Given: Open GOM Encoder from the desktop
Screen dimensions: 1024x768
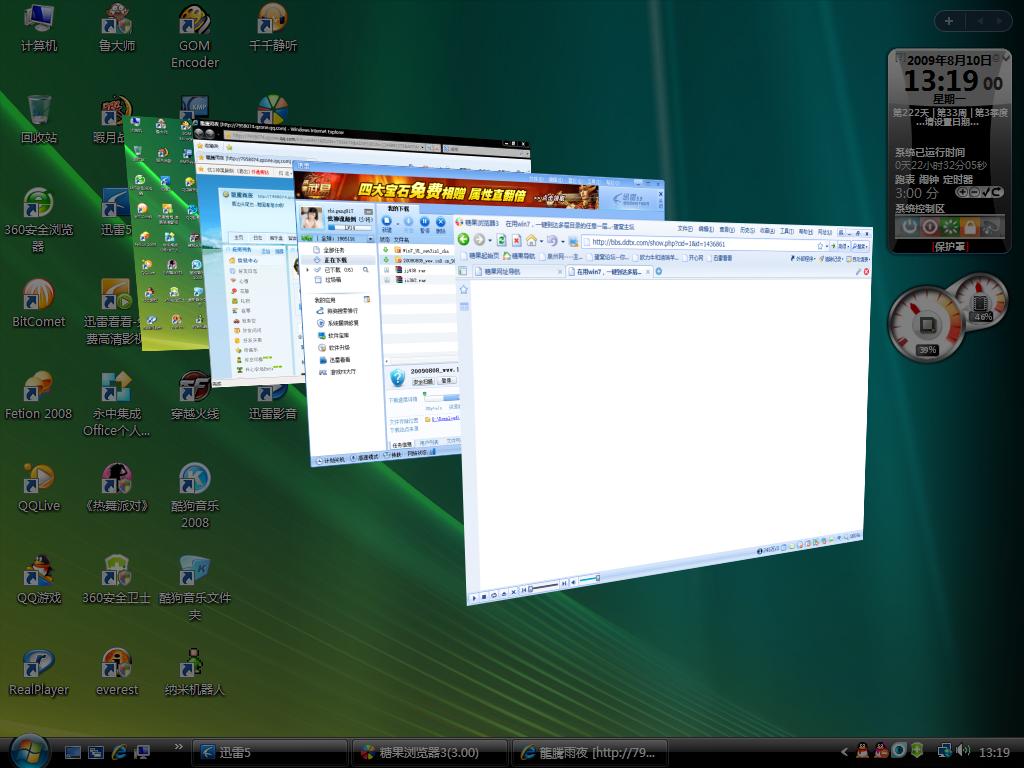Looking at the screenshot, I should click(195, 36).
